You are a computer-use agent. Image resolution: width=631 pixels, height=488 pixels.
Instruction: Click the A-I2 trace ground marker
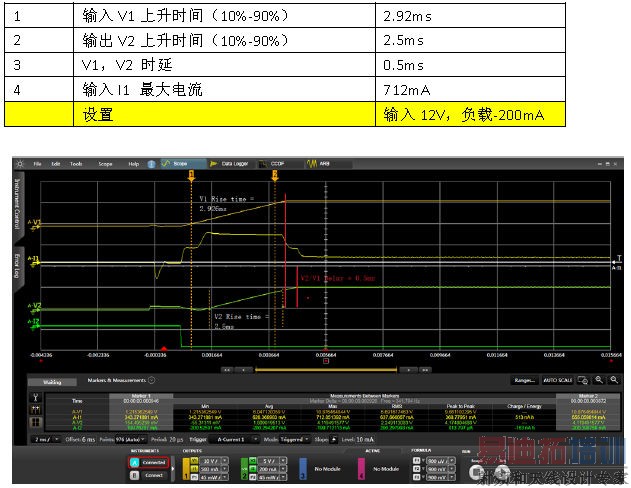[34, 324]
